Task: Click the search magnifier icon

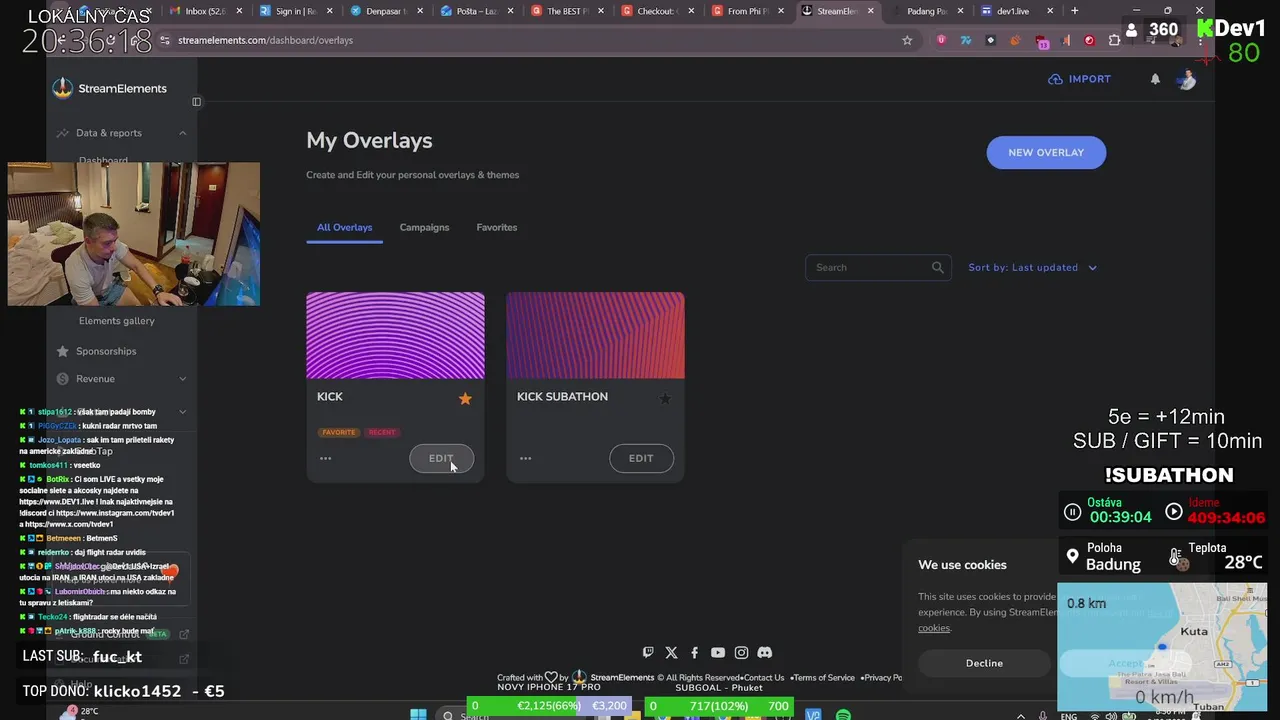Action: pos(937,267)
